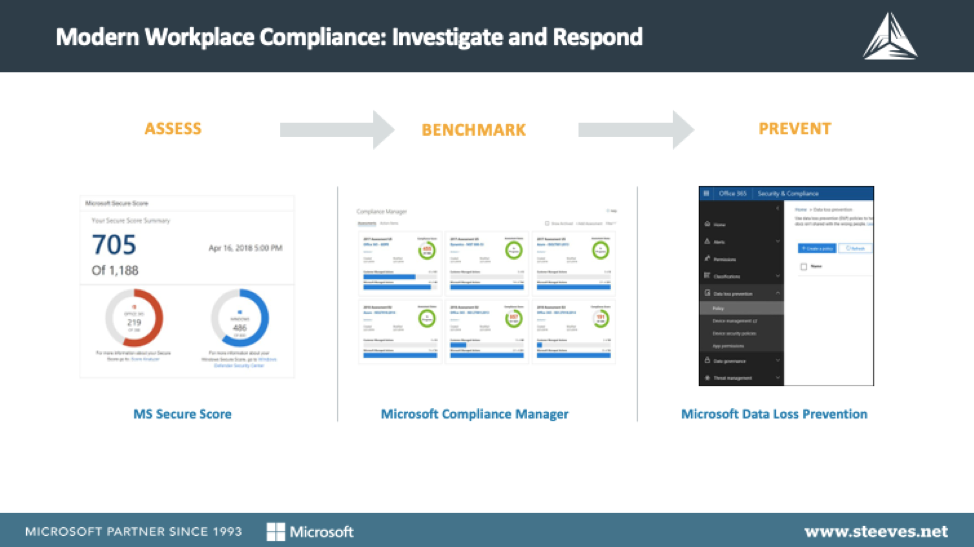Click the Windows blue donut chart
974x547 pixels.
[240, 318]
